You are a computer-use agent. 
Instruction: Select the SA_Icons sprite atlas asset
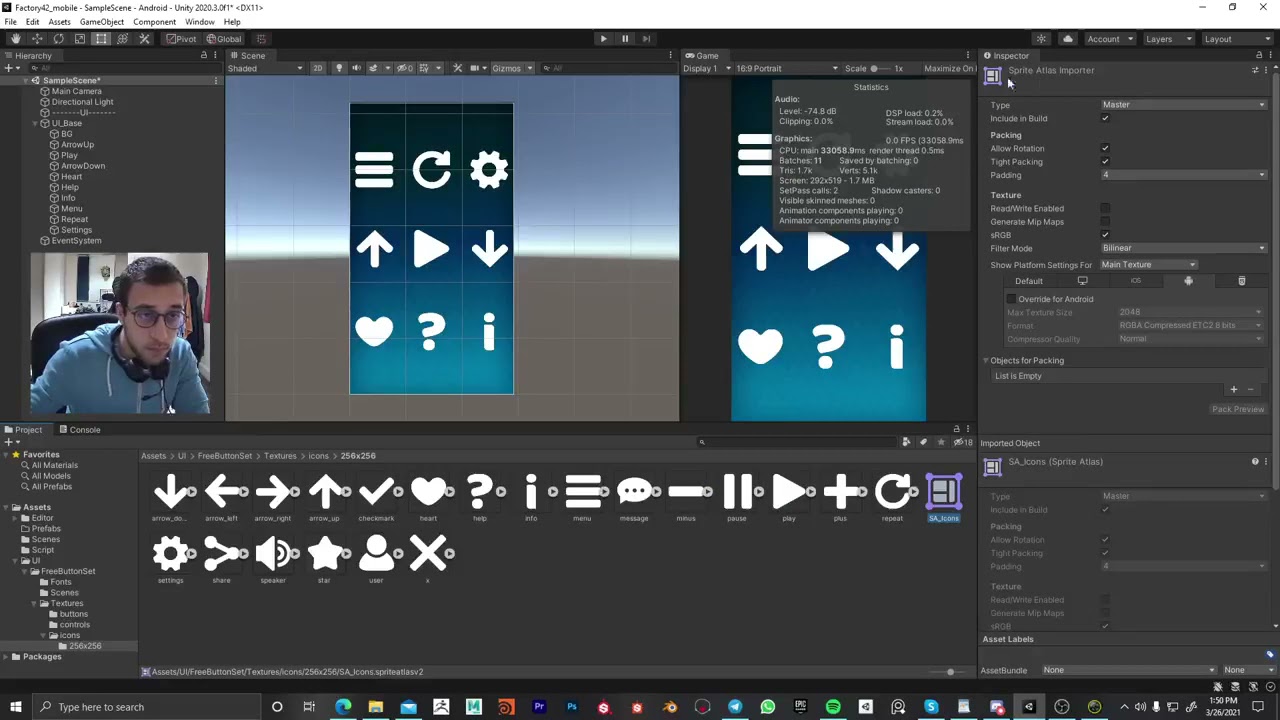click(943, 498)
